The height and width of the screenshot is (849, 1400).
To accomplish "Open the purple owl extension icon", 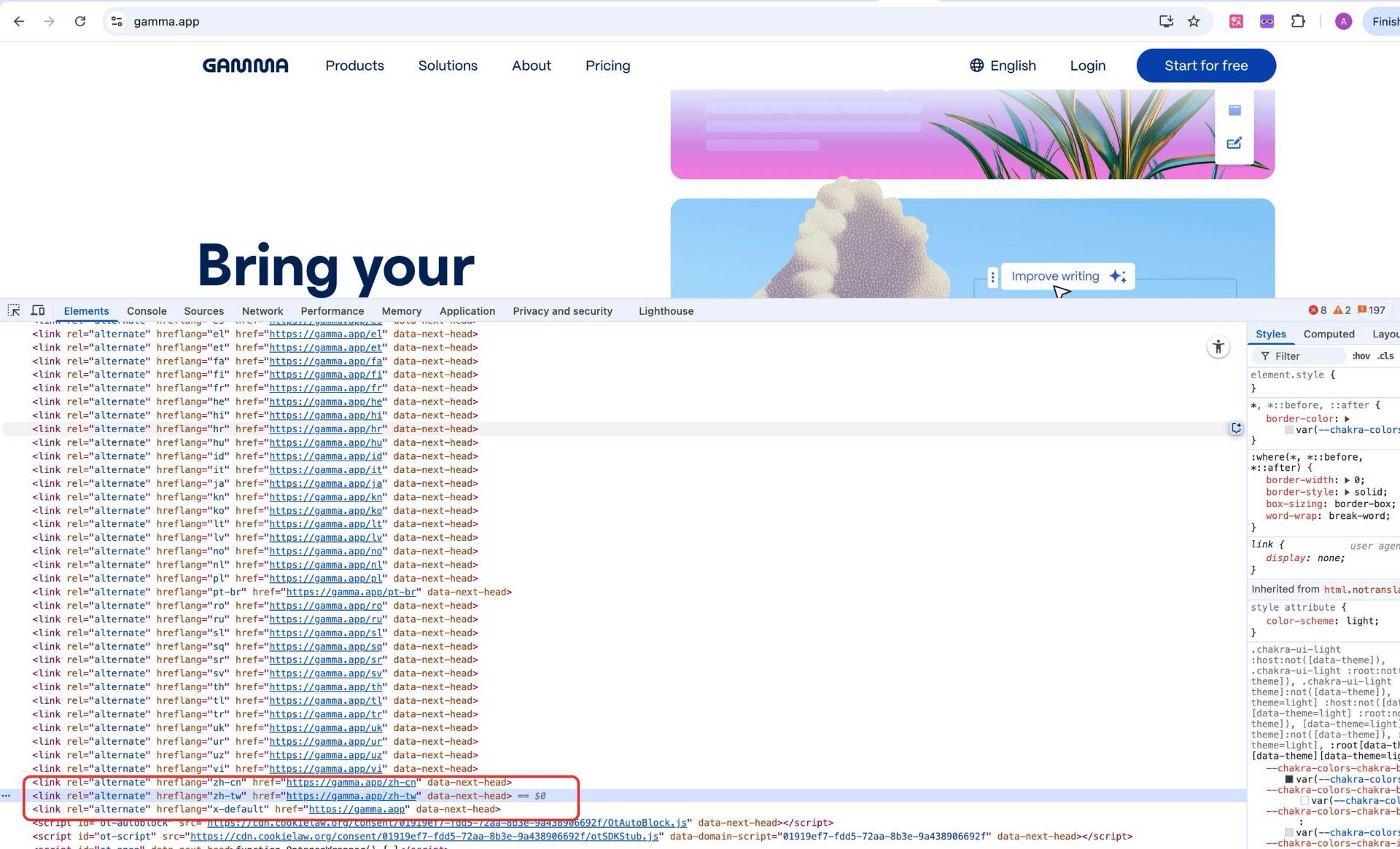I will click(x=1267, y=21).
